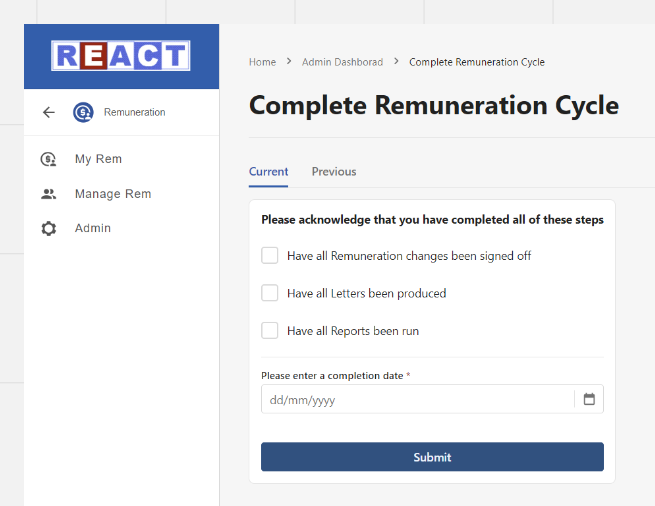Open the Admin menu item
655x506 pixels.
[93, 229]
